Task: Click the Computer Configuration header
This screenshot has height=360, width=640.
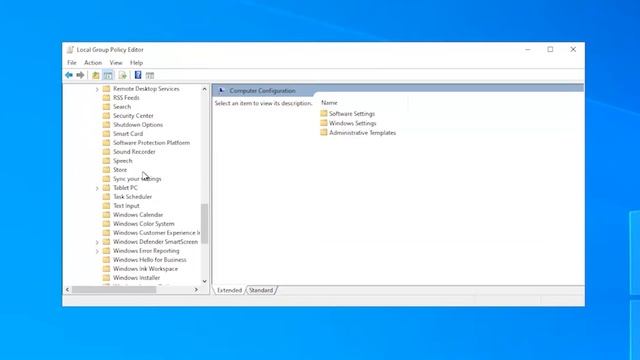Action: [x=262, y=91]
